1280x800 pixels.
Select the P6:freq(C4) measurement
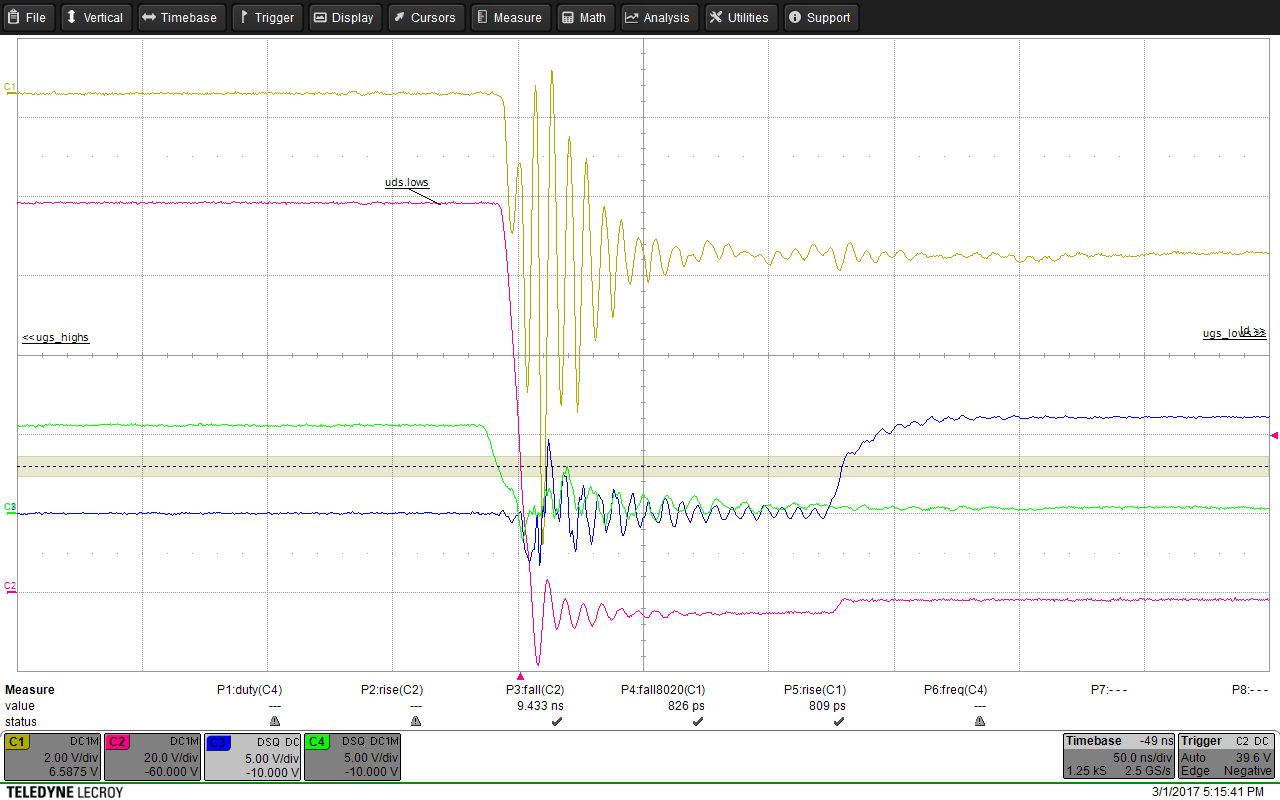(955, 690)
